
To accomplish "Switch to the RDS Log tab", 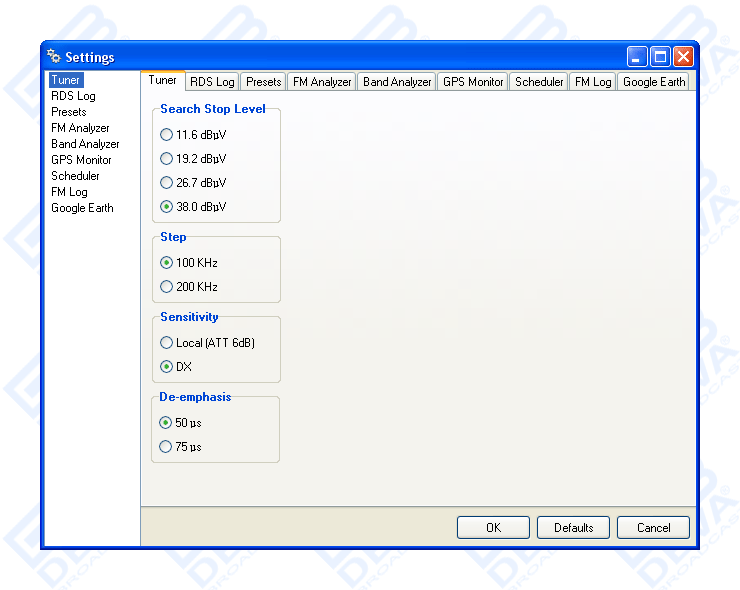I will click(212, 82).
